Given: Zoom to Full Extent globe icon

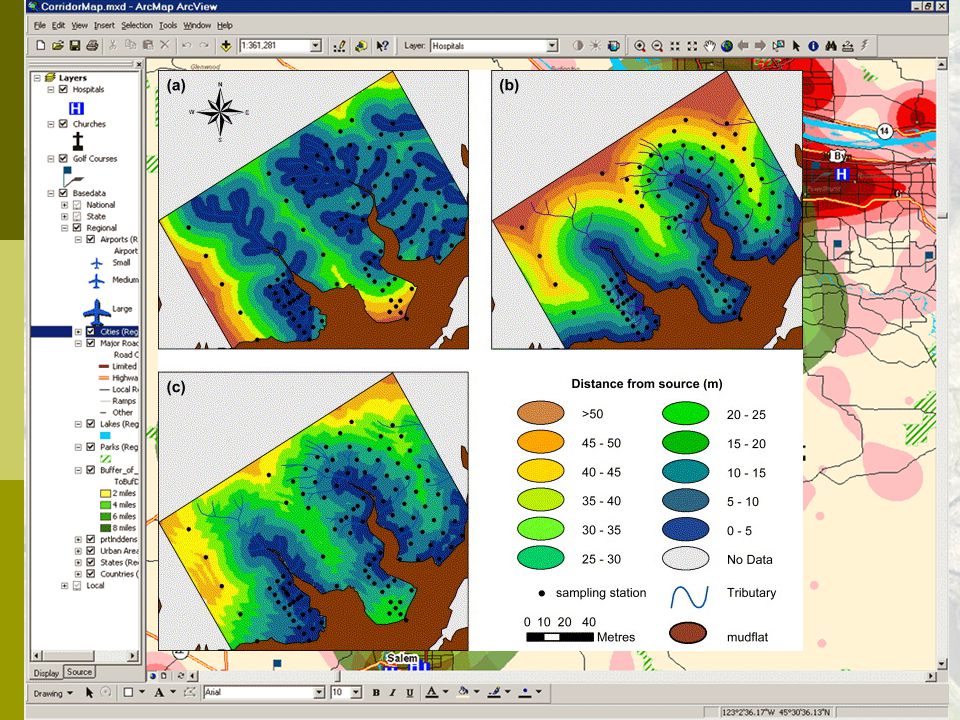Looking at the screenshot, I should tap(727, 46).
